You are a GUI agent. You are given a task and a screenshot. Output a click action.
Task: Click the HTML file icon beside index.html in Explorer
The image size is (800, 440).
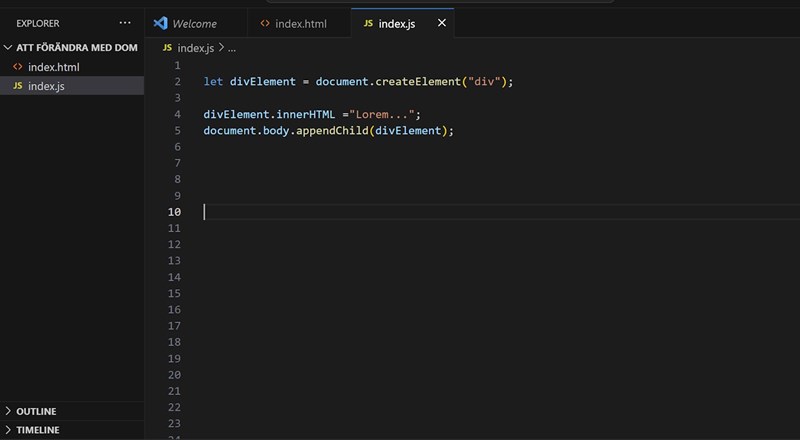coord(17,67)
